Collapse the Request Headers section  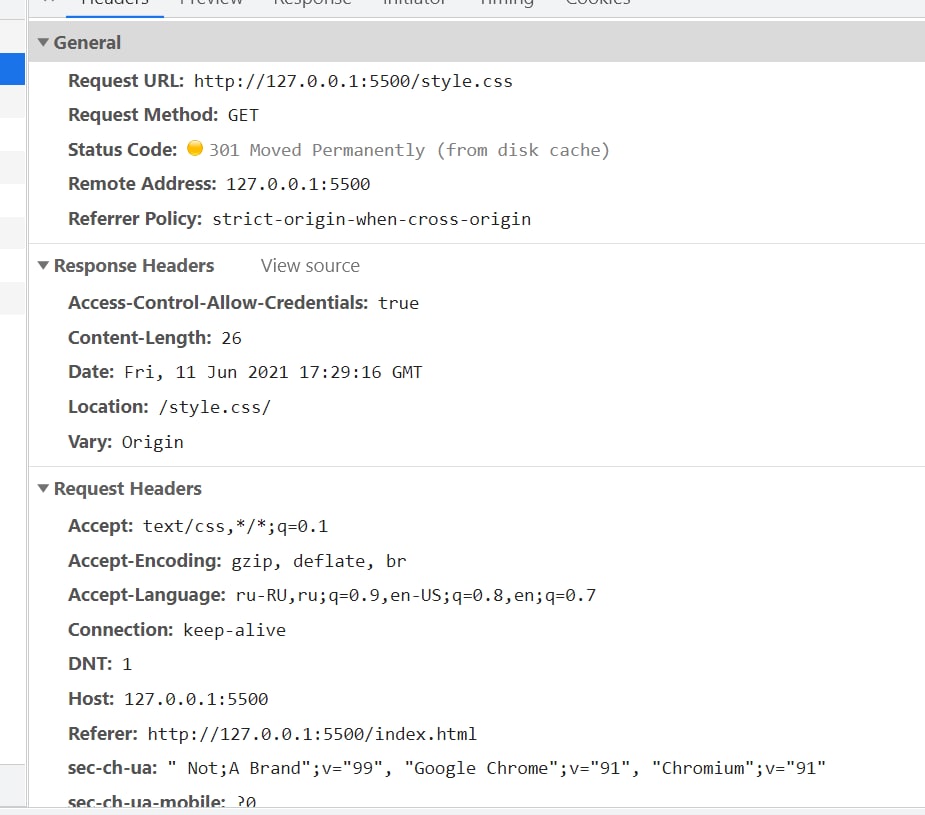[42, 488]
